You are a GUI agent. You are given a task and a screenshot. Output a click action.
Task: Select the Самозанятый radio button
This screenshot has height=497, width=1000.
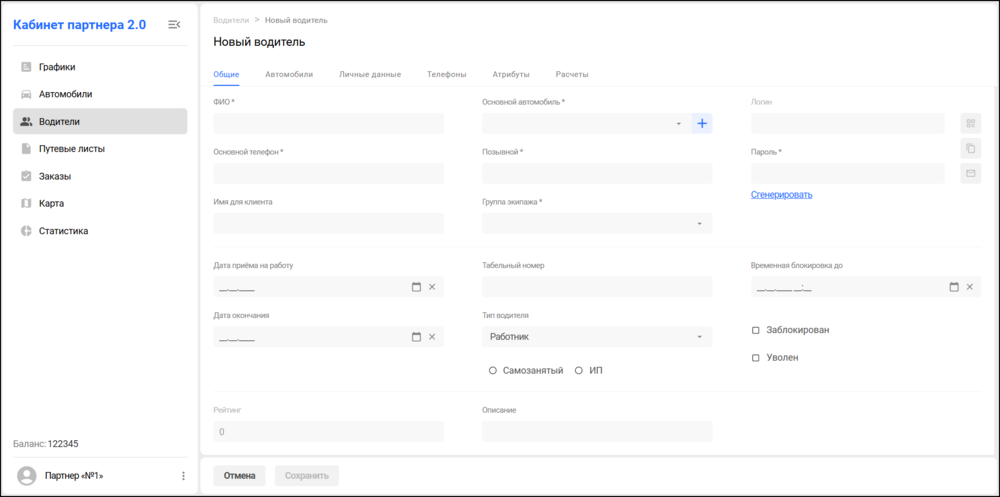click(x=492, y=371)
